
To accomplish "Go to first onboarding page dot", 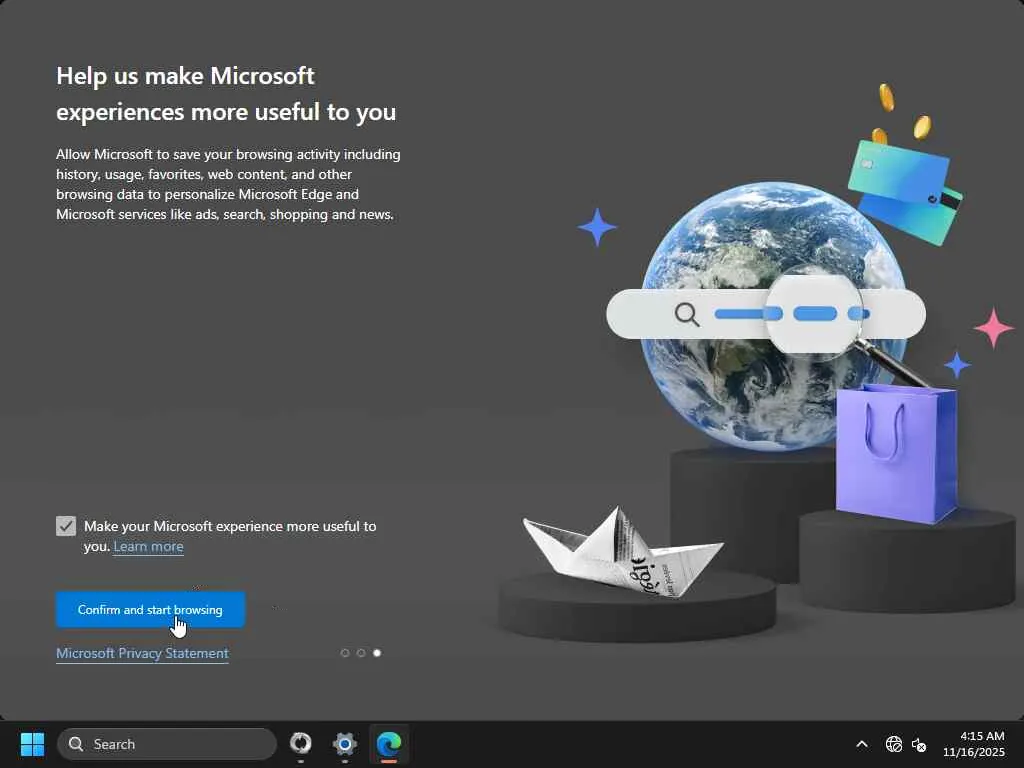I will click(345, 653).
